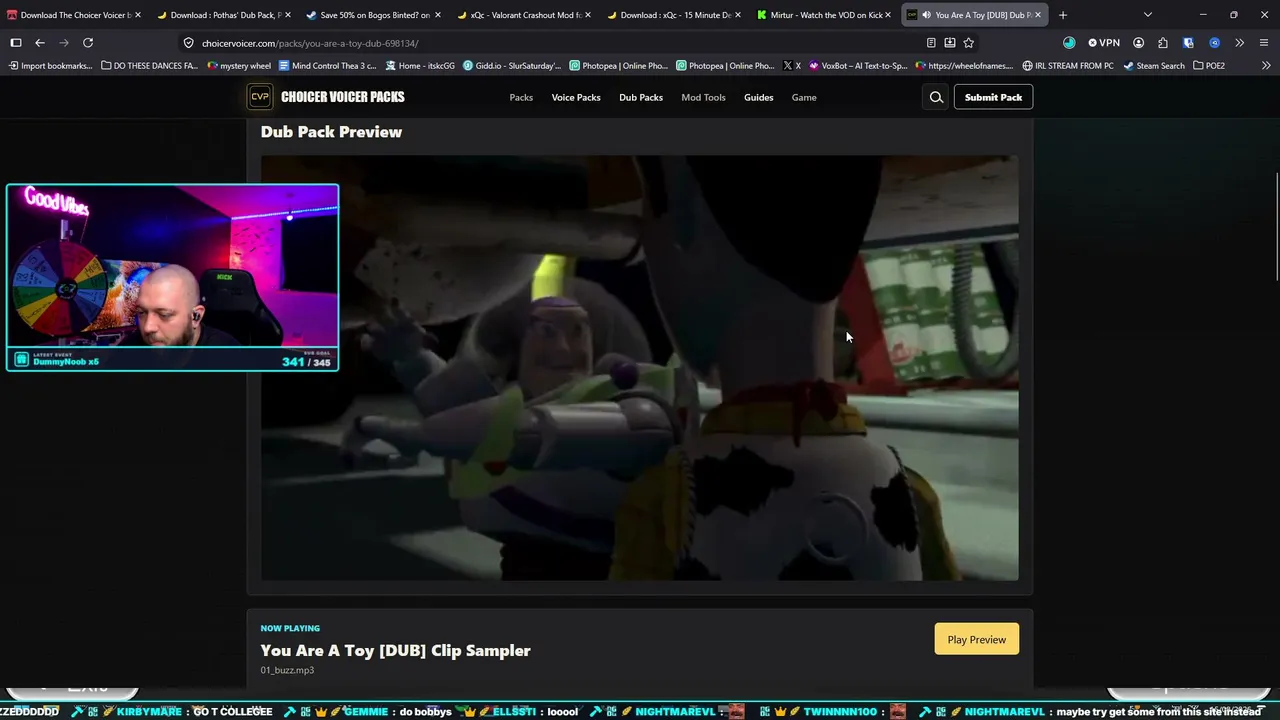This screenshot has width=1280, height=720.
Task: Open POE2 bookmark folder
Action: click(x=1209, y=66)
